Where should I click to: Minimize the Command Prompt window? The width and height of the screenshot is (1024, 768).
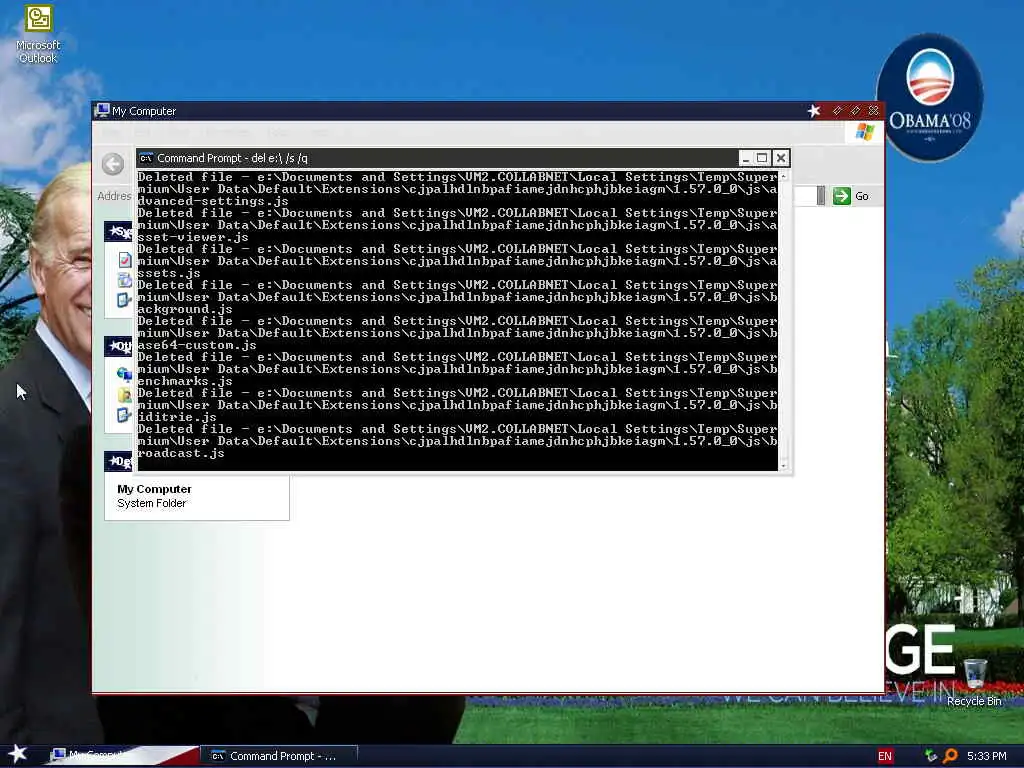pos(746,158)
